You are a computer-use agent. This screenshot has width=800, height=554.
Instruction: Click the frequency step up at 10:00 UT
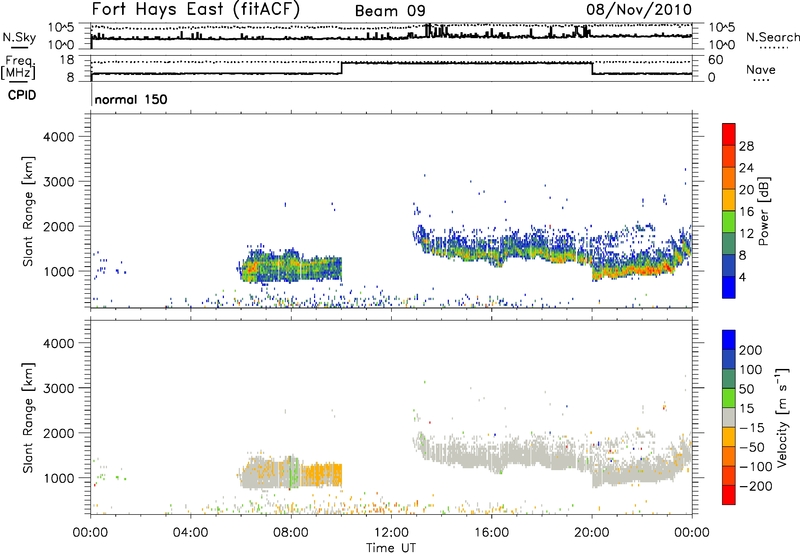pos(341,68)
